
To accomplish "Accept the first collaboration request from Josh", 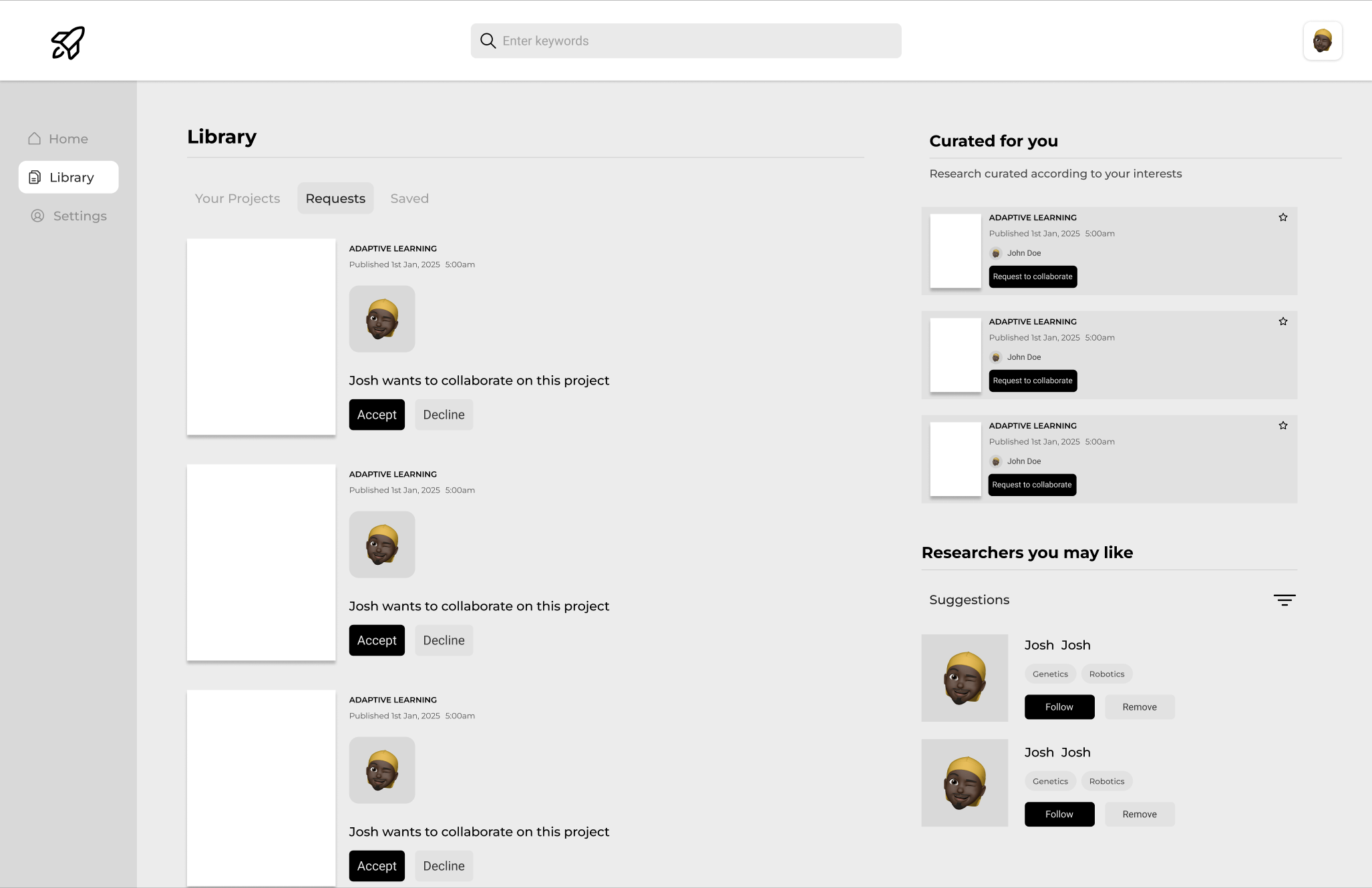I will (377, 415).
